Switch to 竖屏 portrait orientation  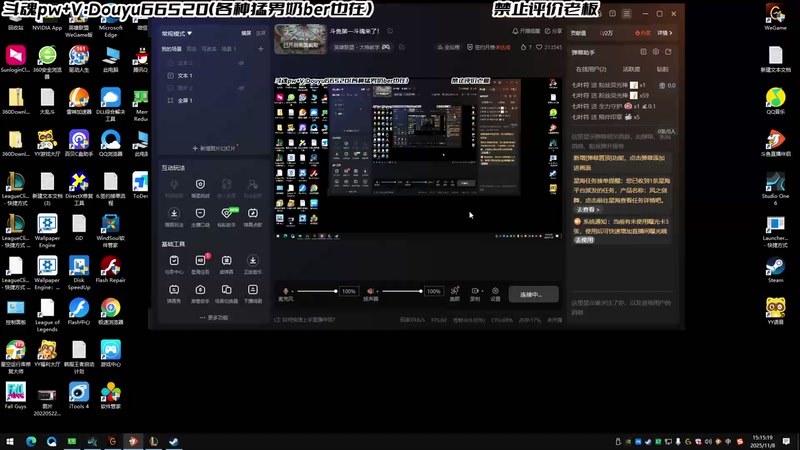point(261,33)
